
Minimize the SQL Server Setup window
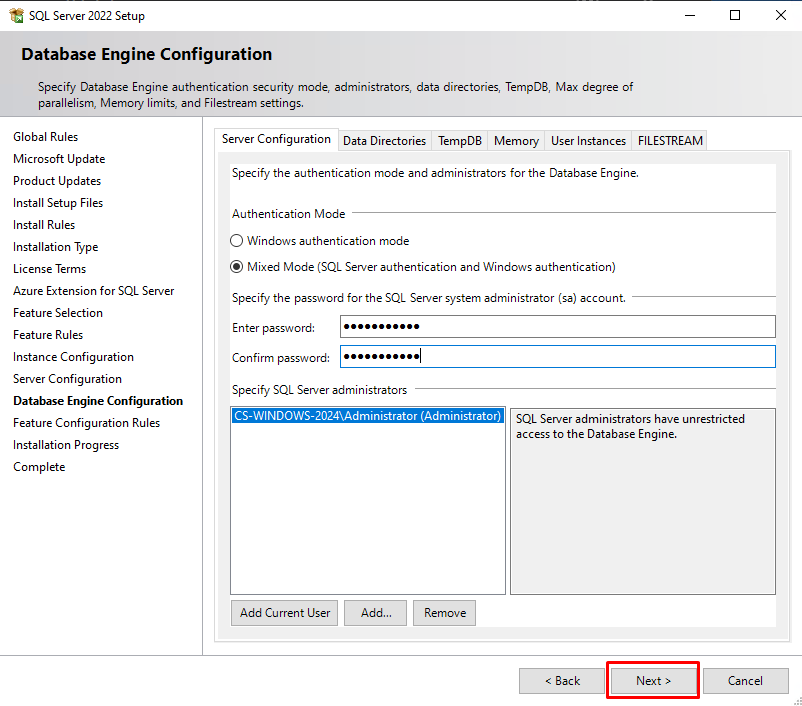coord(689,16)
